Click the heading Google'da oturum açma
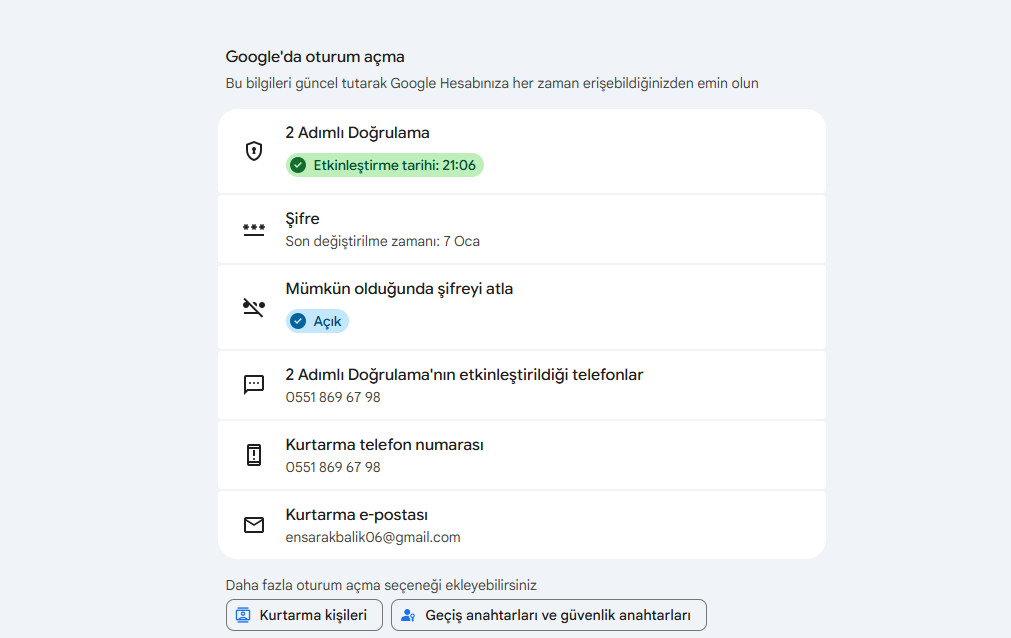 [x=315, y=57]
